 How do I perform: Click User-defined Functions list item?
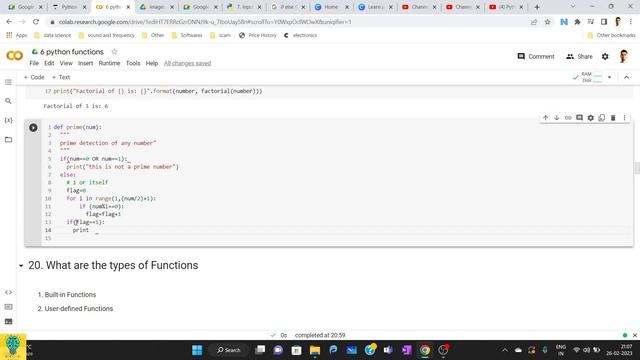(79, 309)
